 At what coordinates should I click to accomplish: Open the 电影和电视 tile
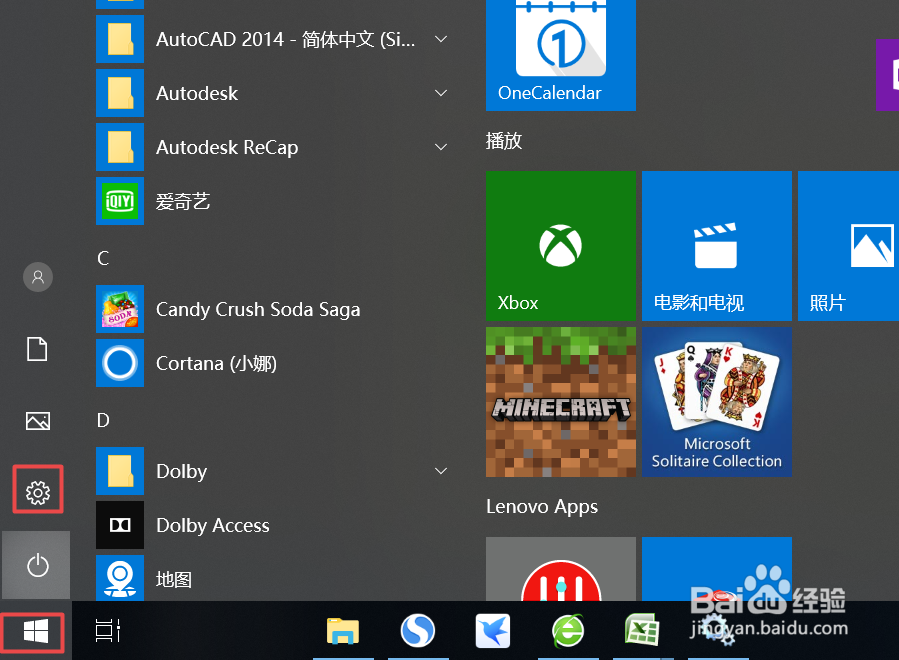click(717, 246)
